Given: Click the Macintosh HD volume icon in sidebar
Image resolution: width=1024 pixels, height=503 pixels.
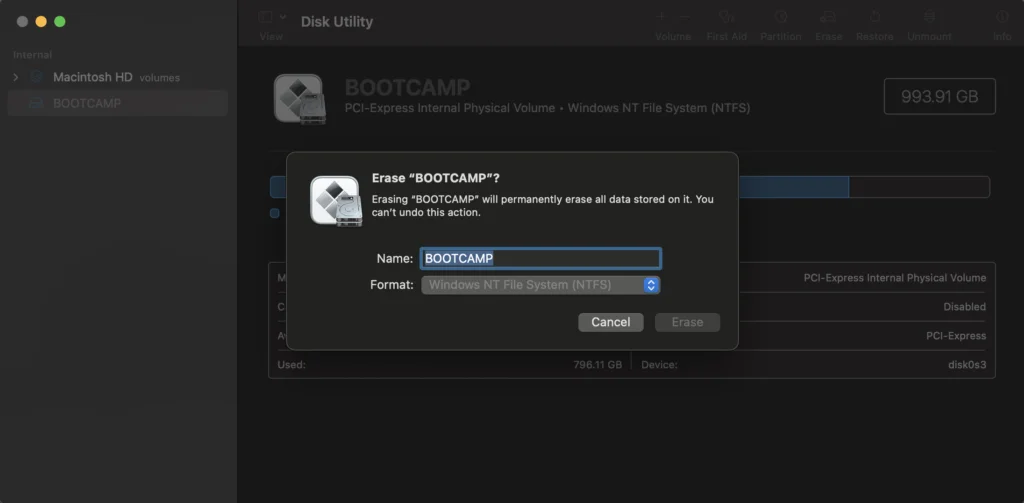Looking at the screenshot, I should point(37,77).
